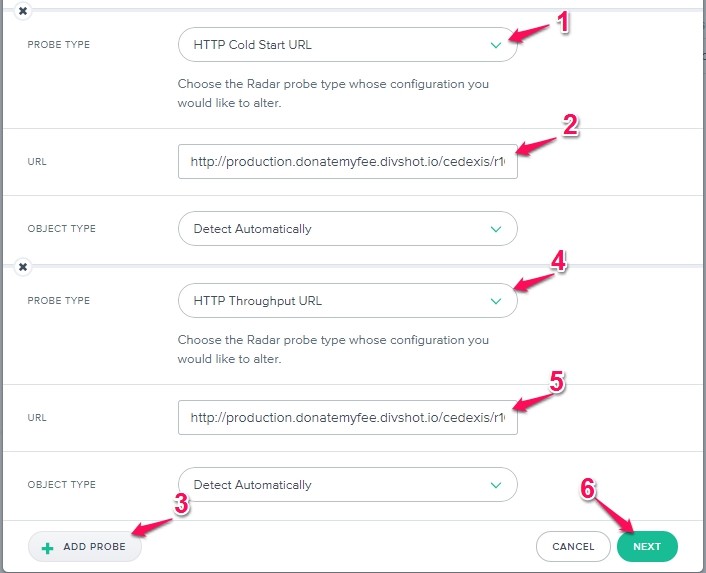Open the HTTP Throughput URL dropdown
This screenshot has height=573, width=706.
tap(347, 301)
